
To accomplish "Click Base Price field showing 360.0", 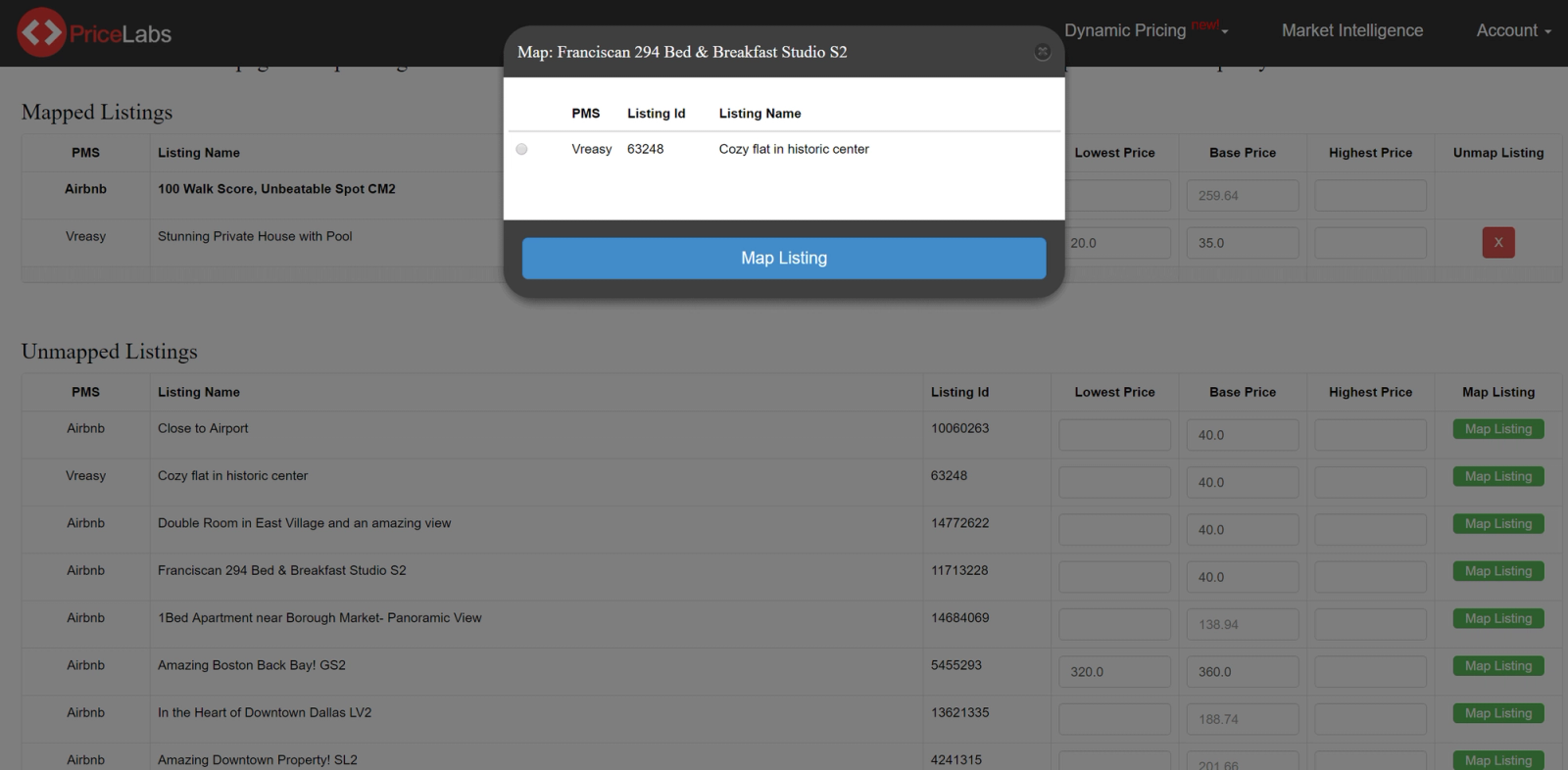I will [1243, 672].
